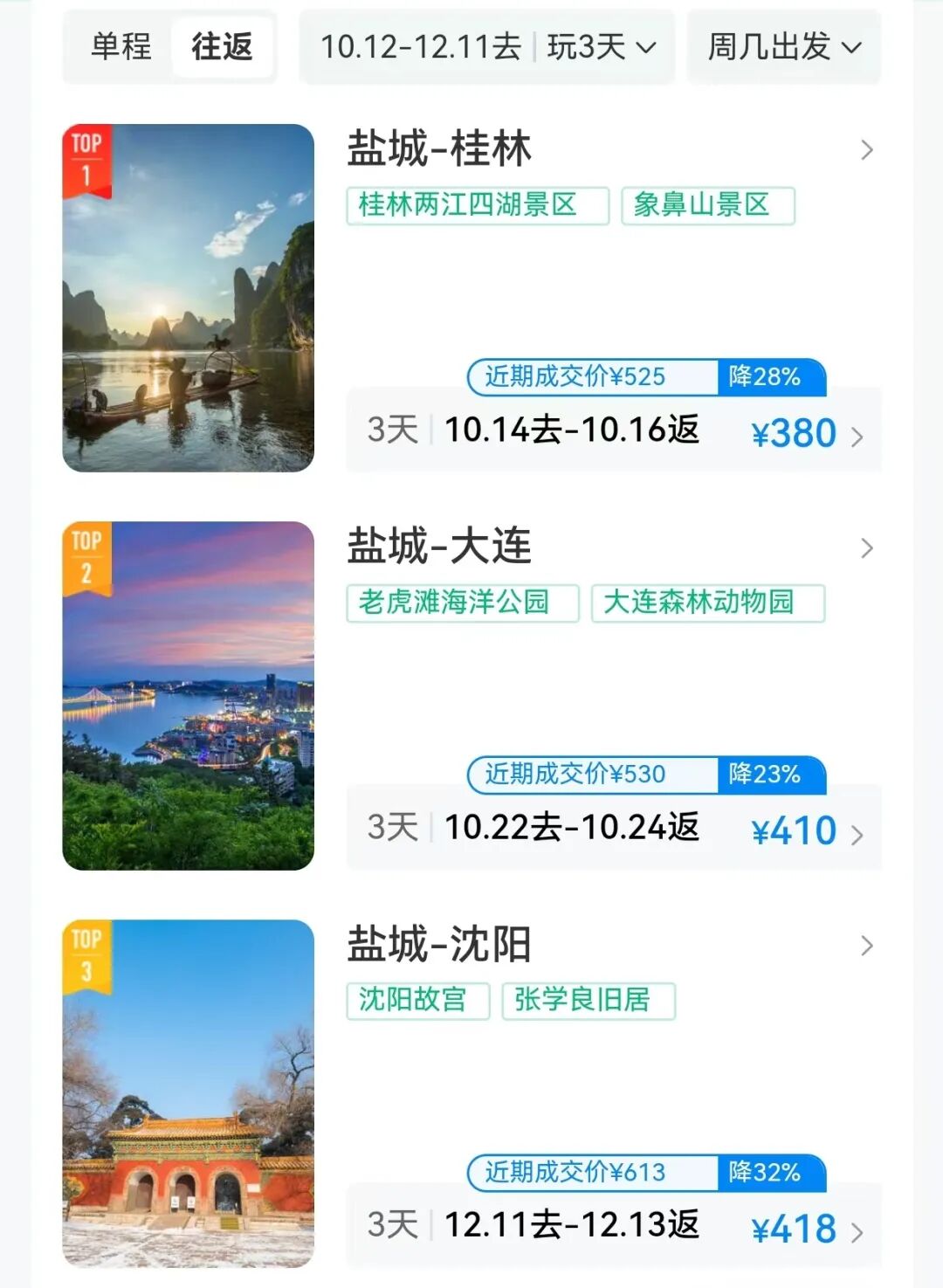This screenshot has width=943, height=1288.
Task: Click the chevron arrow beside 盐城-沈阳
Action: [x=866, y=945]
